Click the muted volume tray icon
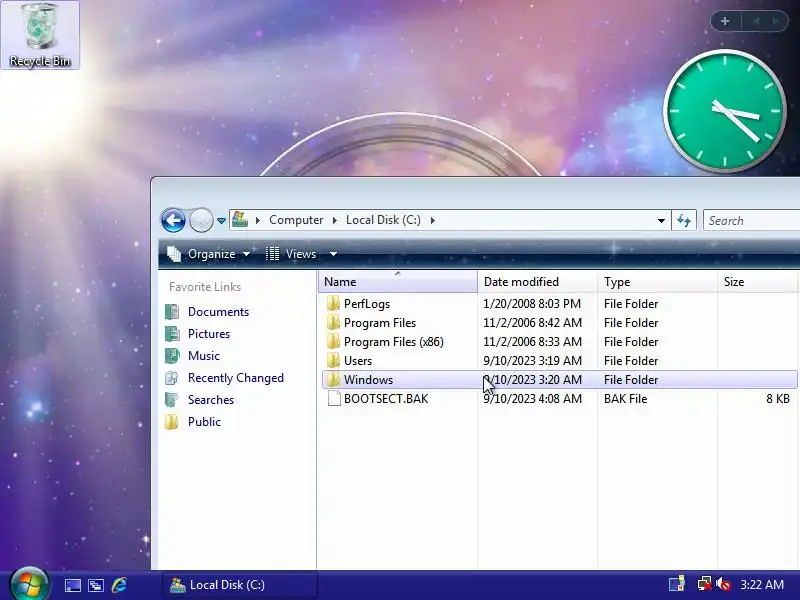The width and height of the screenshot is (800, 600). pos(723,584)
